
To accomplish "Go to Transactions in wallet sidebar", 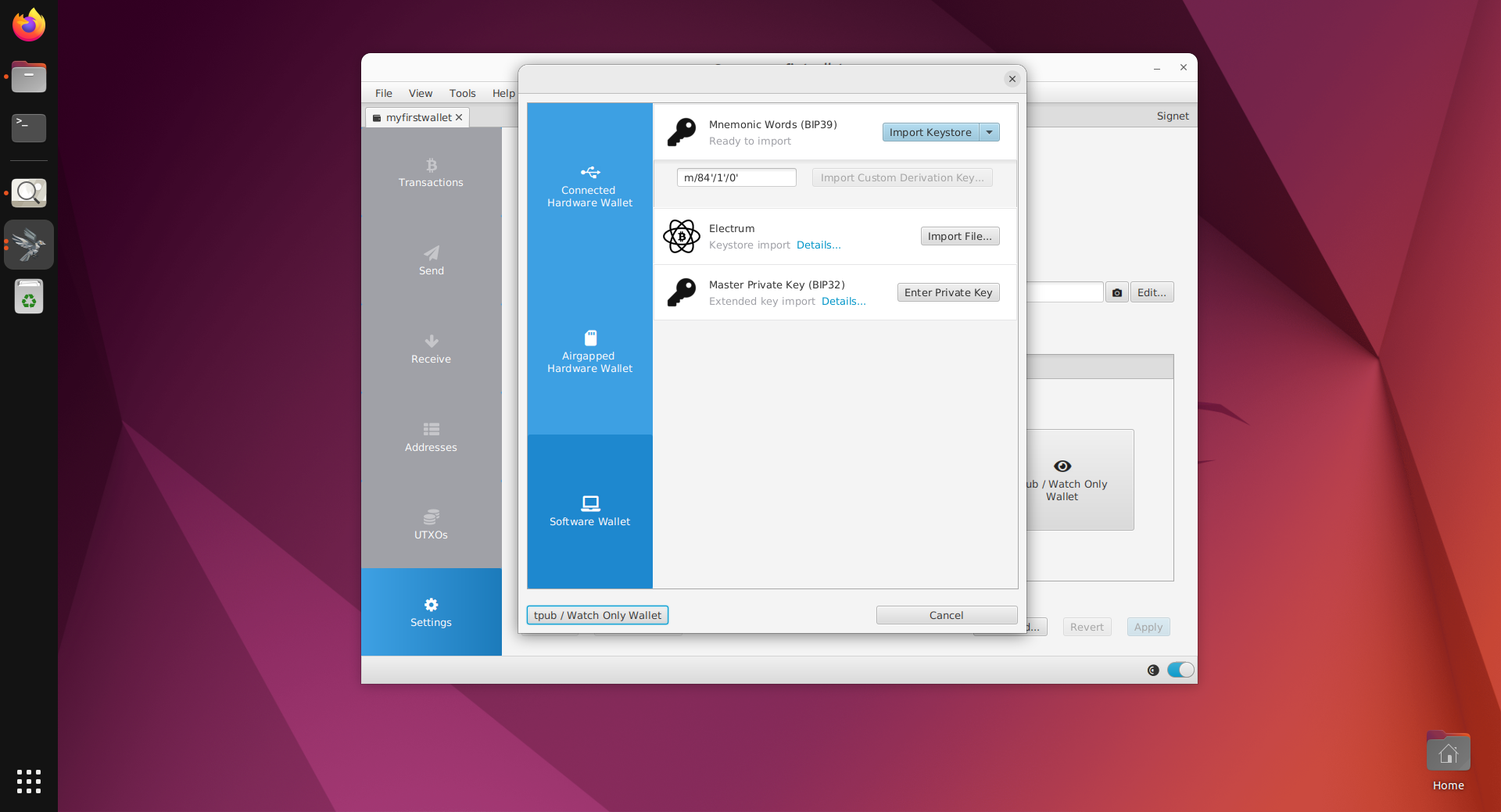I will point(431,173).
